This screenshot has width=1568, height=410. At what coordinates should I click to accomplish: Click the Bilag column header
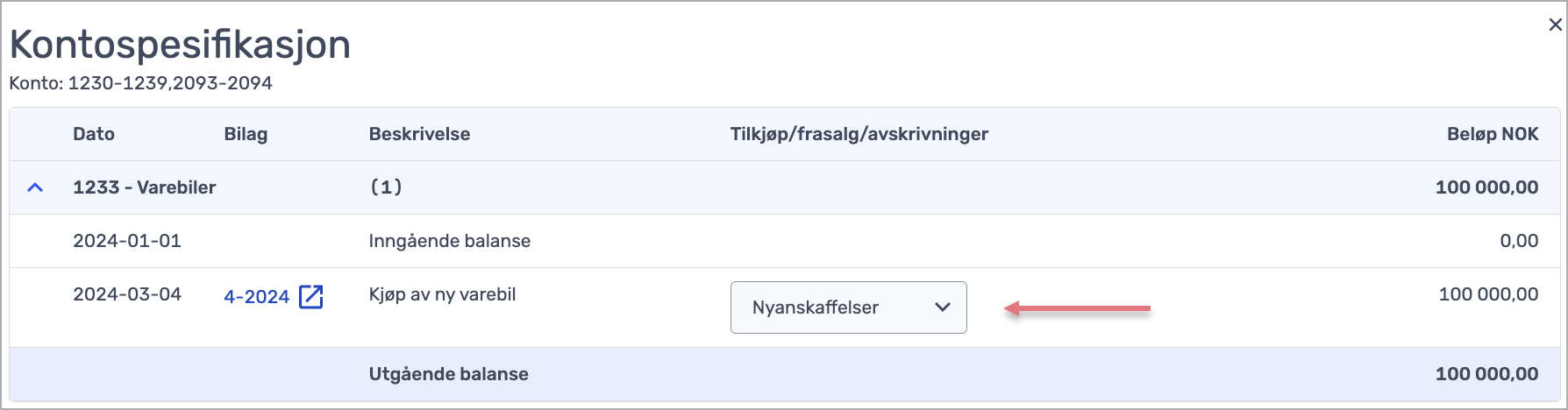[x=246, y=134]
